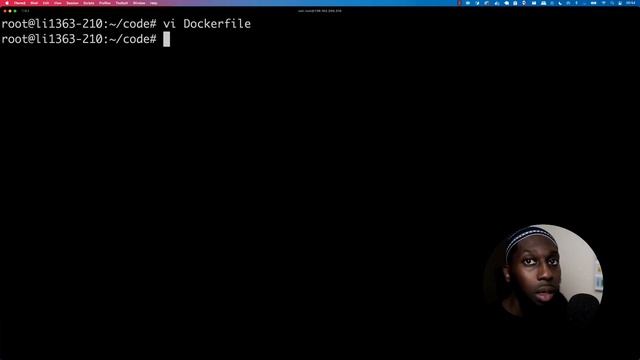Open the Scripts menu
640x360 pixels.
point(89,3)
